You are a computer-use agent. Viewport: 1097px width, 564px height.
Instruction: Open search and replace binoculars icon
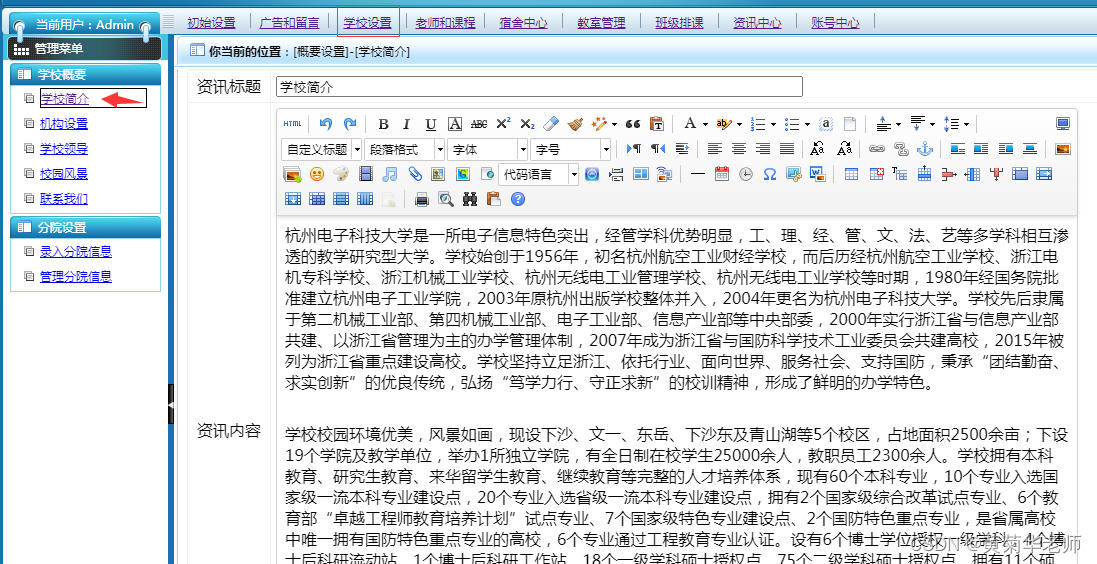point(470,199)
